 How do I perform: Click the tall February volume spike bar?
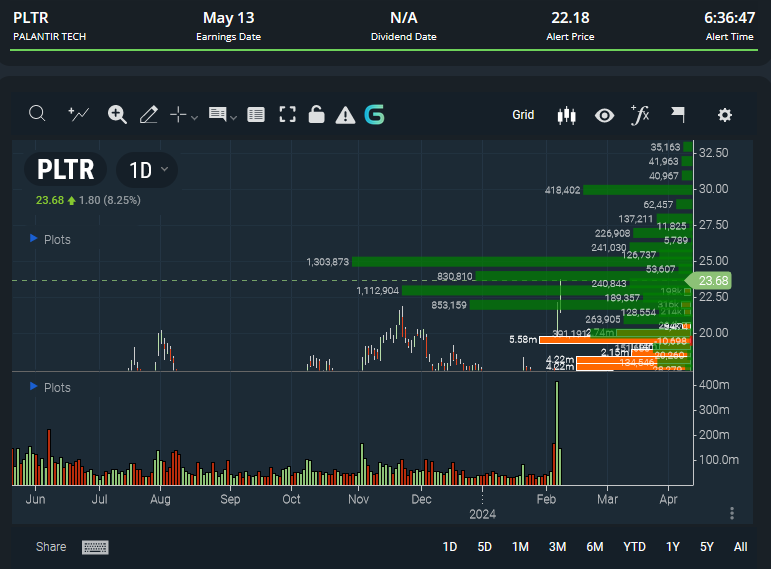tap(557, 433)
